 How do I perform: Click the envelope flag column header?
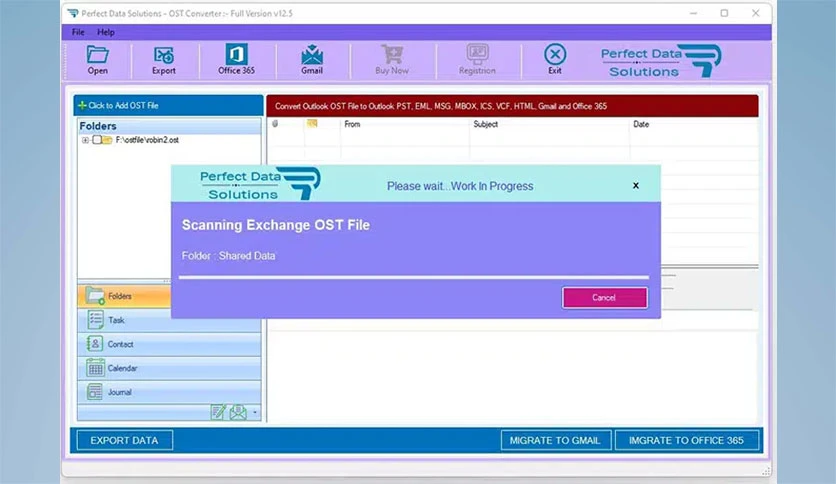[312, 124]
